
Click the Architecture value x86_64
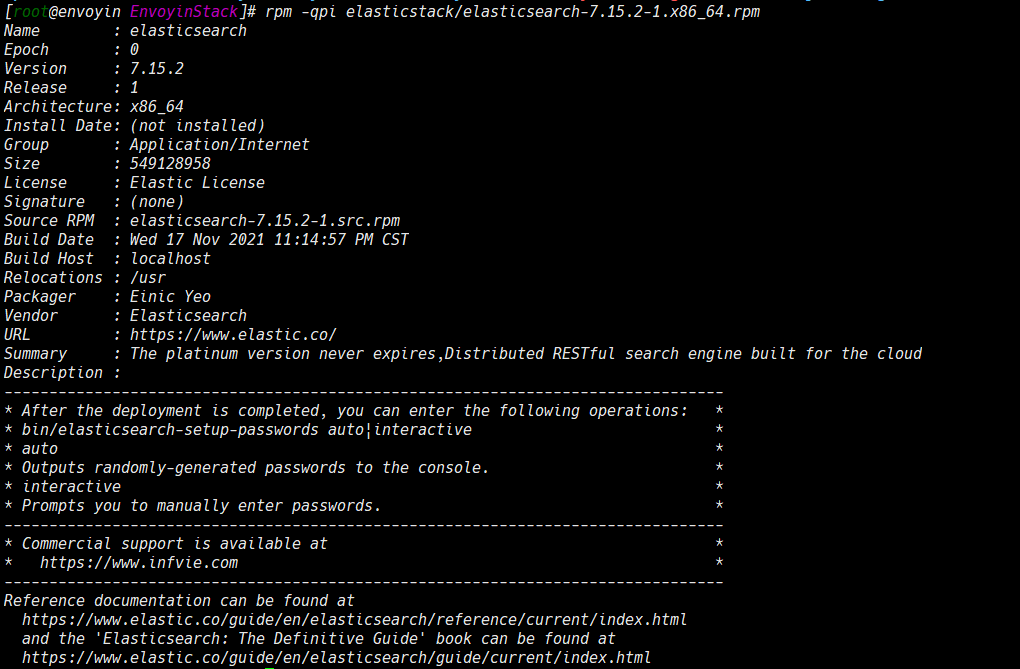click(157, 106)
